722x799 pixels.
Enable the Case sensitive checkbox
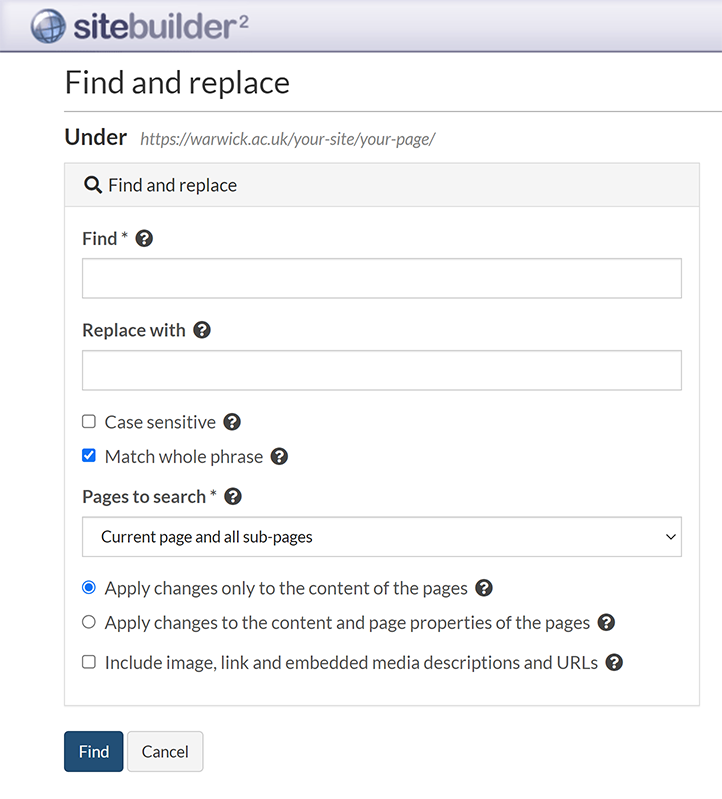coord(89,422)
